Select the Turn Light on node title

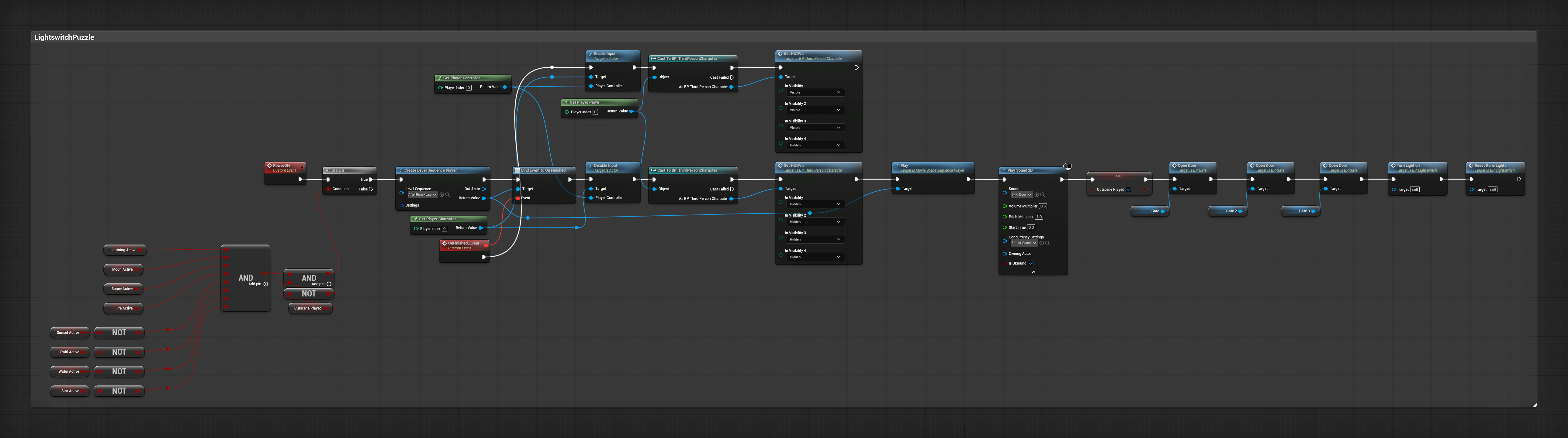coord(1408,166)
